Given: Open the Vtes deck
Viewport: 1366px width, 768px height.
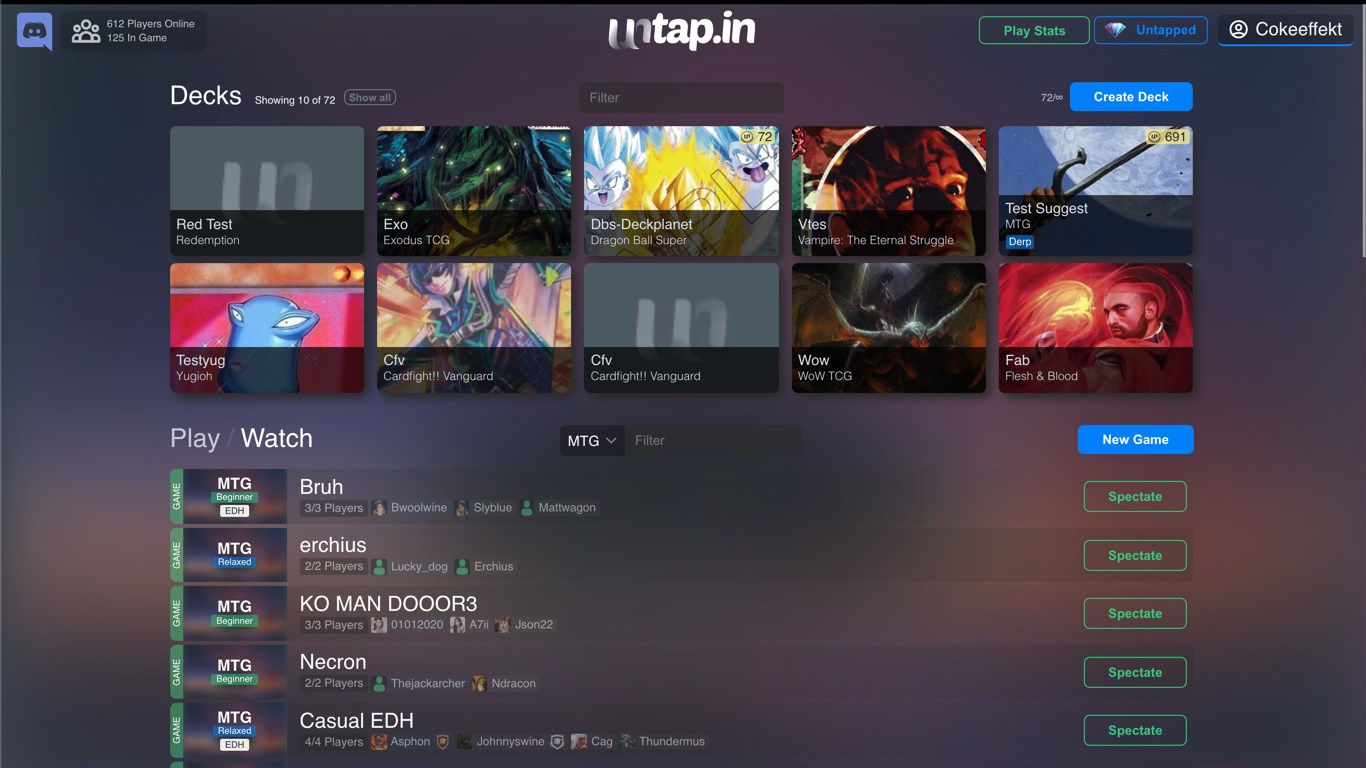Looking at the screenshot, I should [888, 190].
